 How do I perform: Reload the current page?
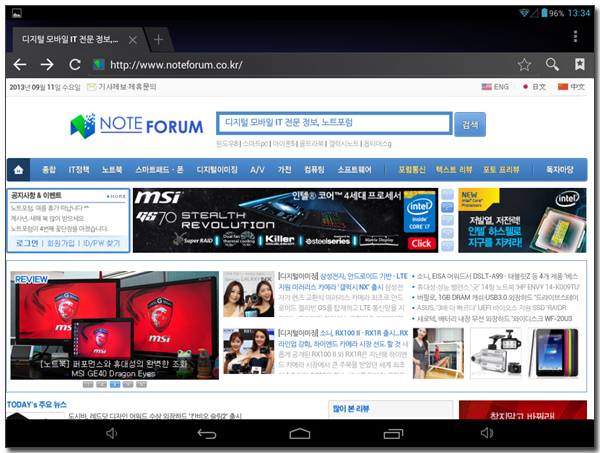tap(75, 64)
